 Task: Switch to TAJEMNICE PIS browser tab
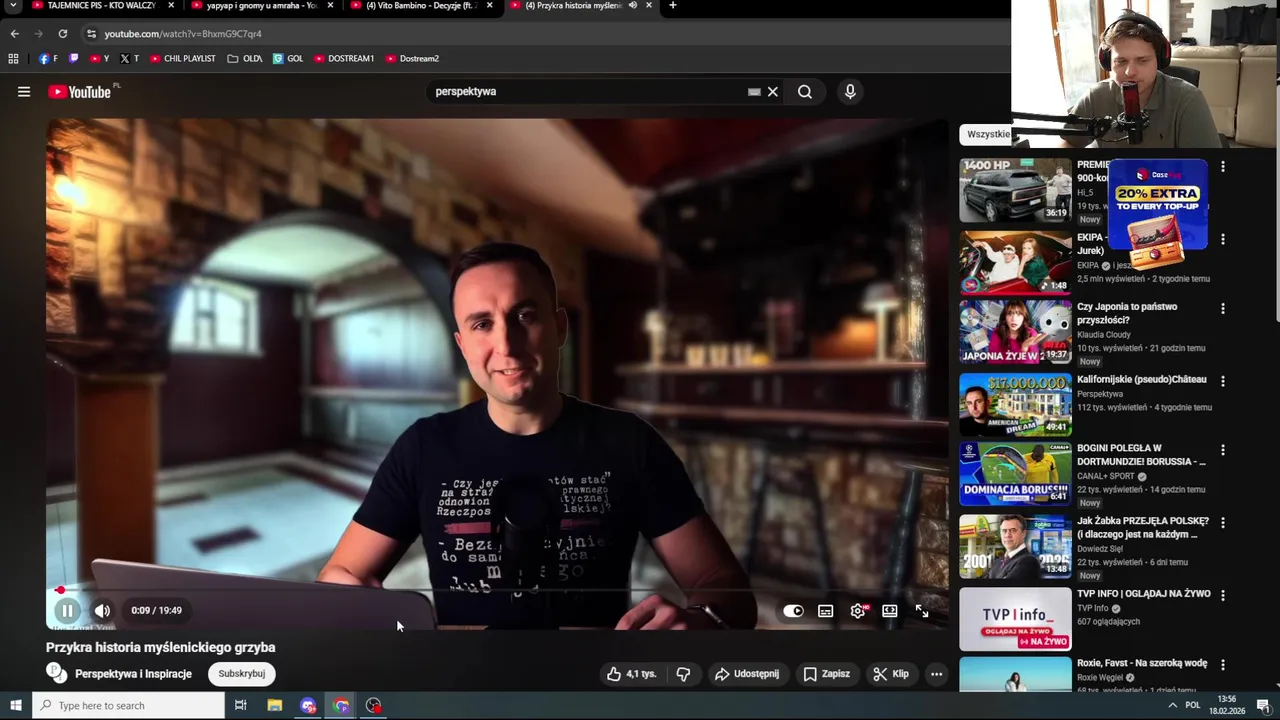[x=102, y=6]
